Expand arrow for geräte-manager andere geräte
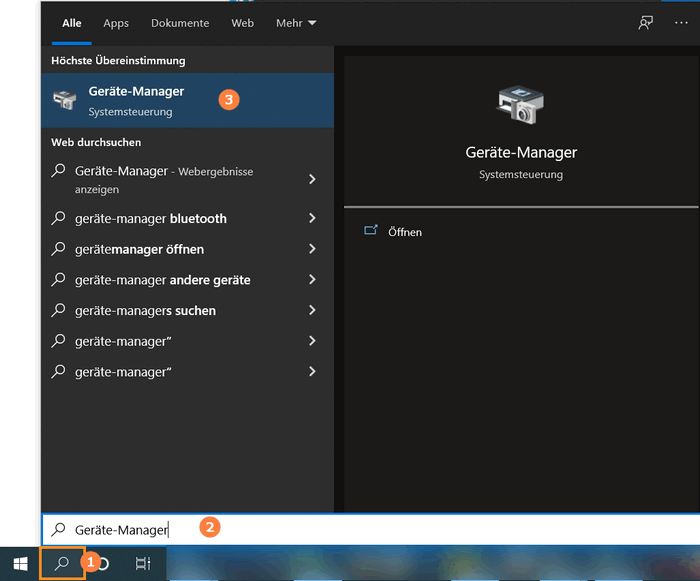 click(x=312, y=280)
